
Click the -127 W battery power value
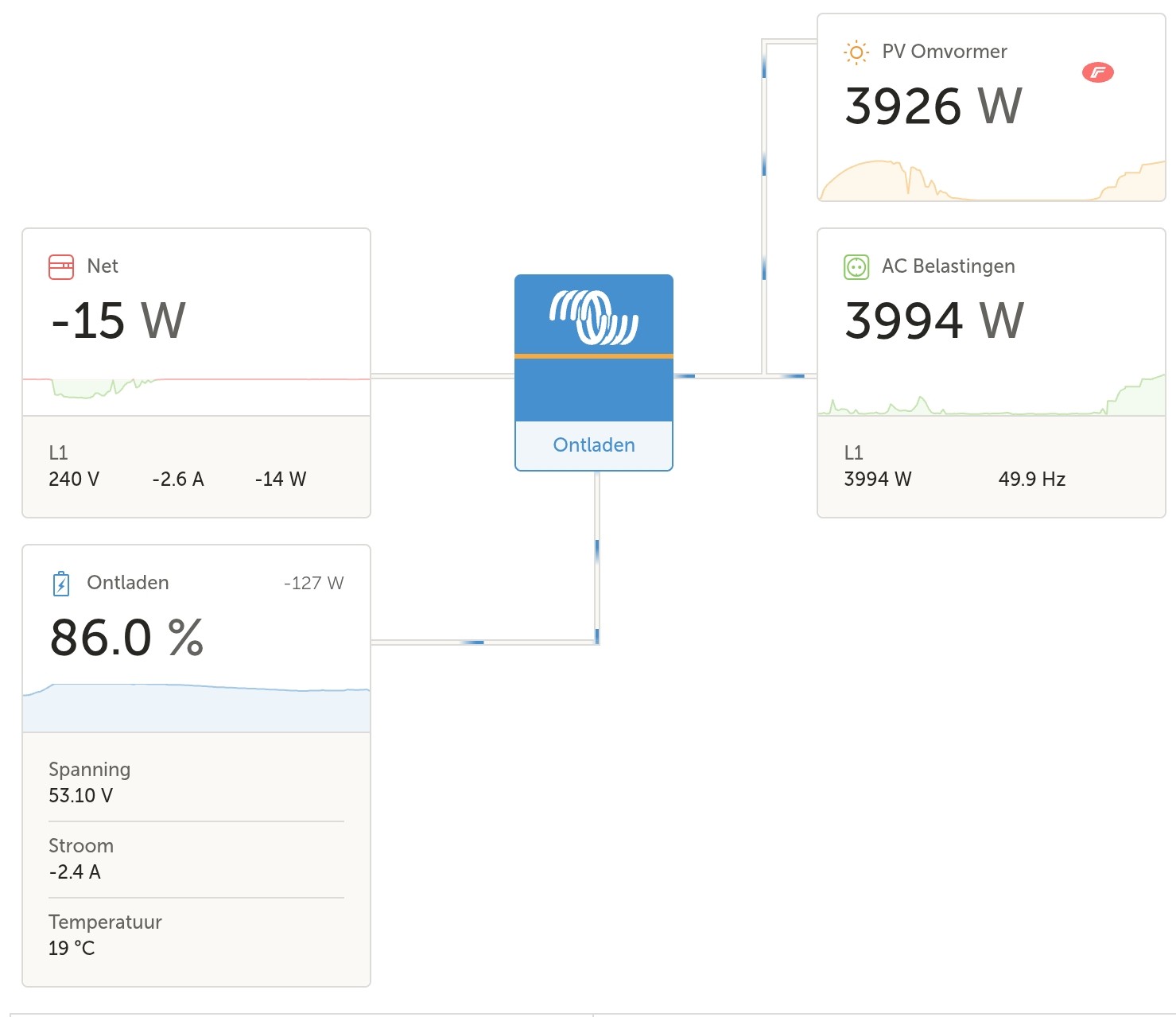click(x=313, y=584)
